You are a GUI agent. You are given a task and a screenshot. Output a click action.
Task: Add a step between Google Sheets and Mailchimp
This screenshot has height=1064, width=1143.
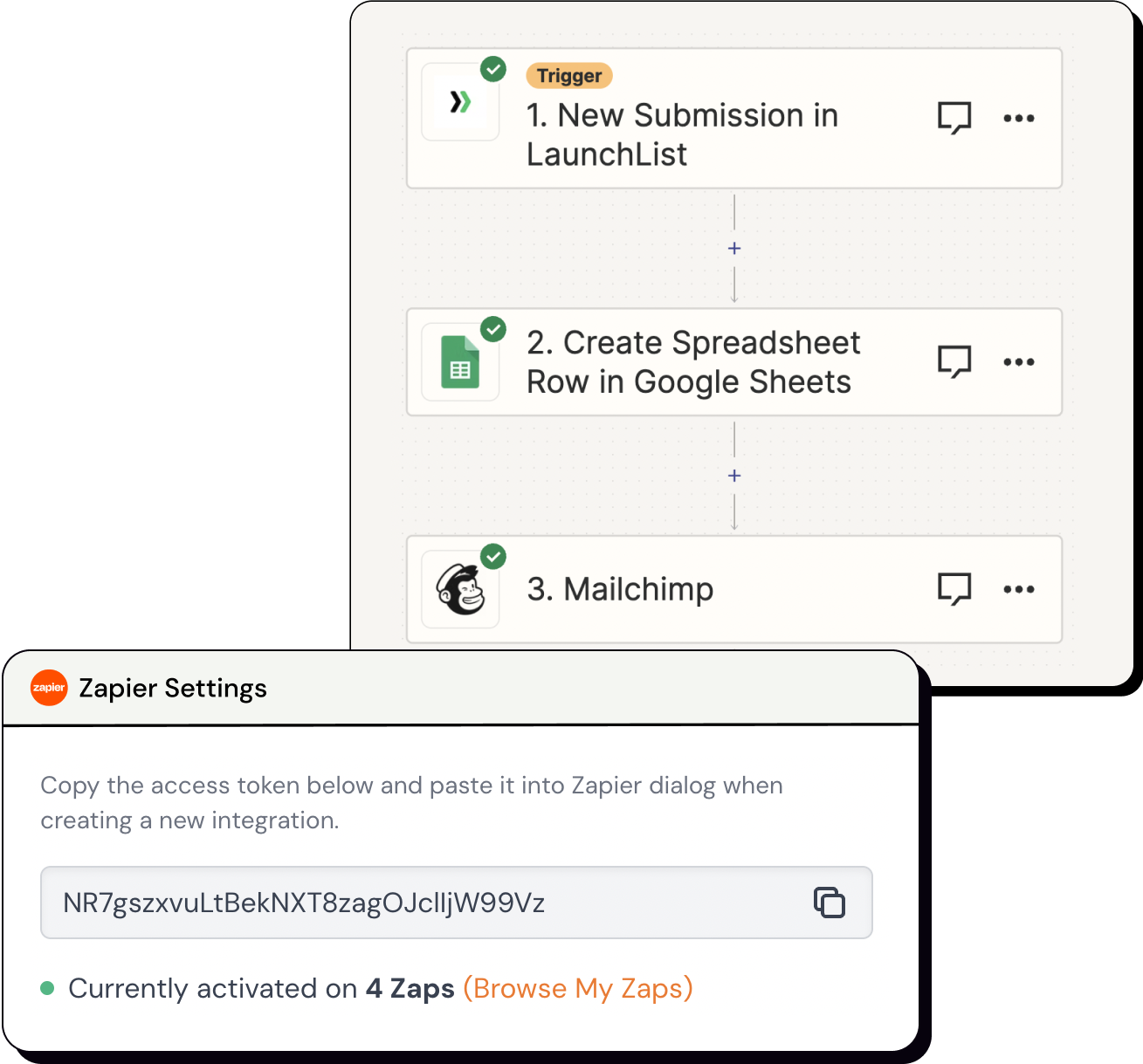(x=733, y=475)
